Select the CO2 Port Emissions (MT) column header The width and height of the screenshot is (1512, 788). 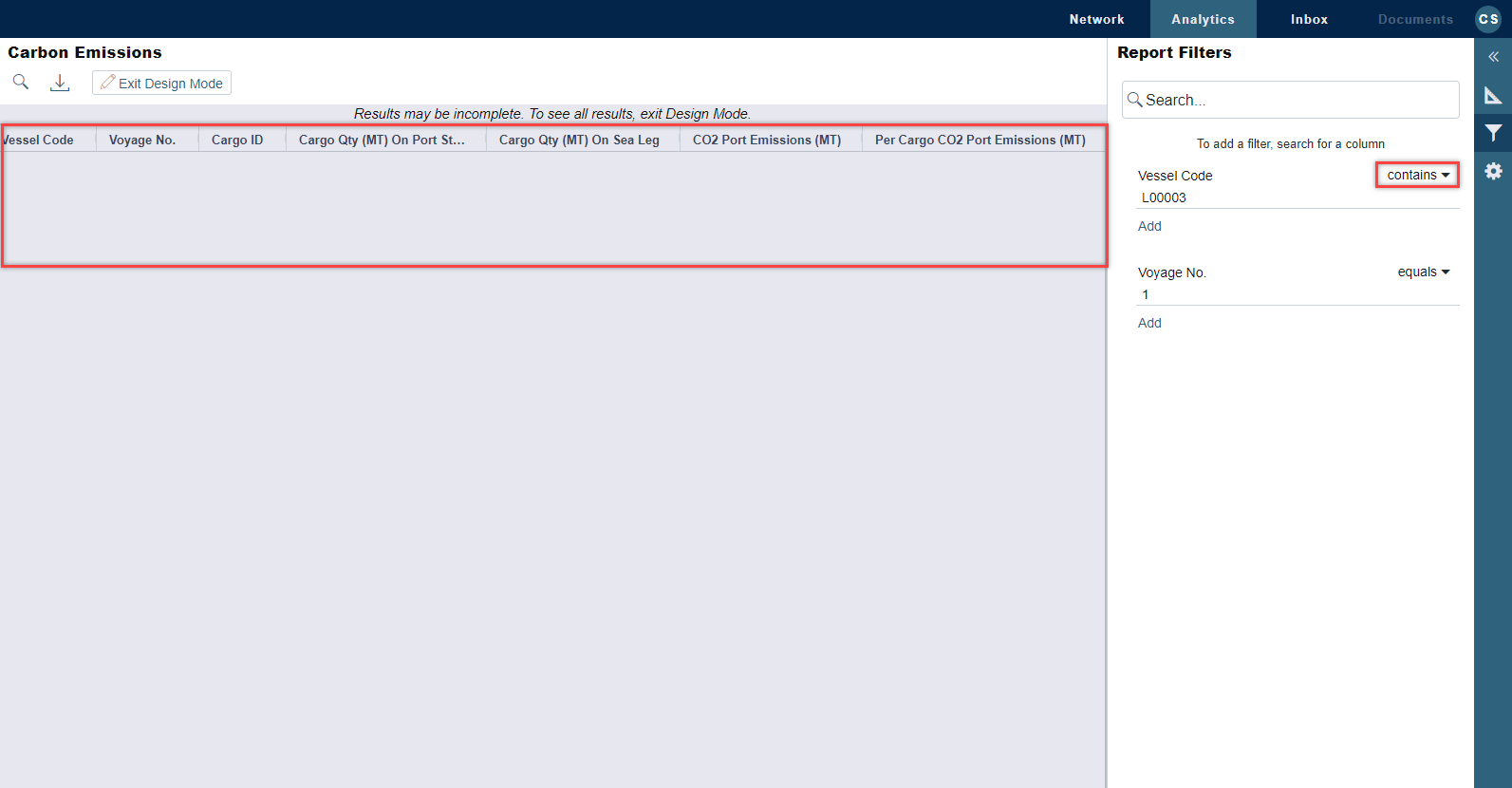767,140
